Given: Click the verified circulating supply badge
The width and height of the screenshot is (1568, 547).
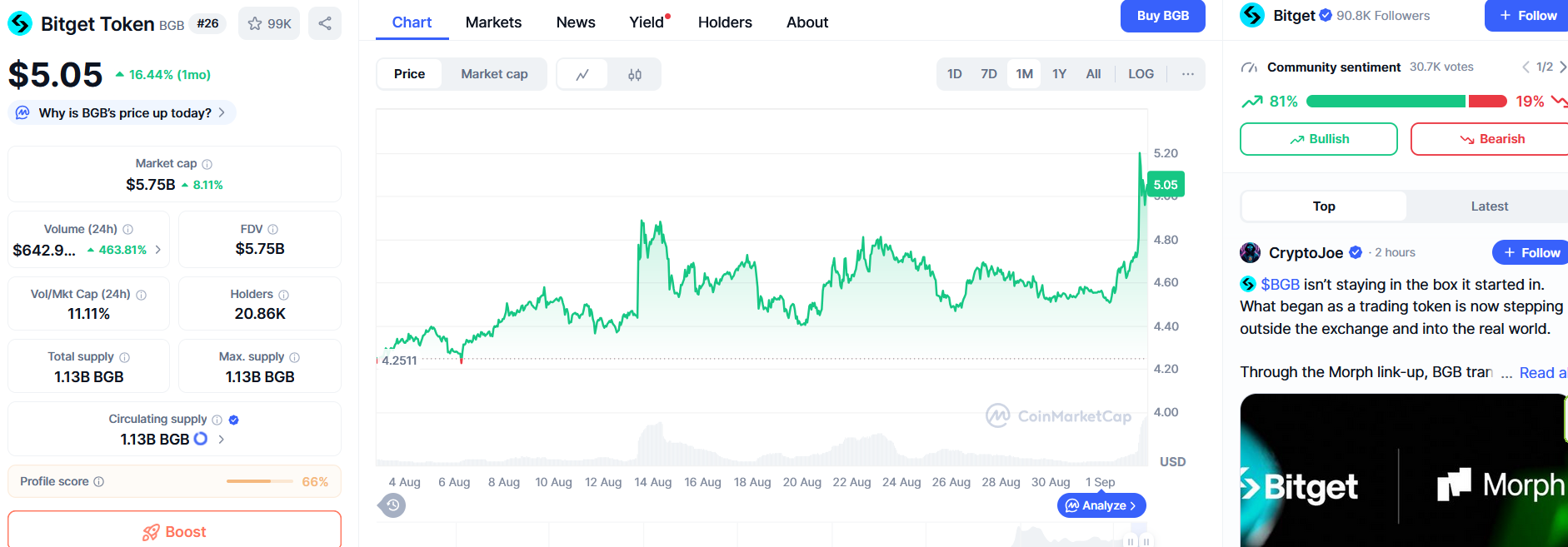Looking at the screenshot, I should point(234,420).
